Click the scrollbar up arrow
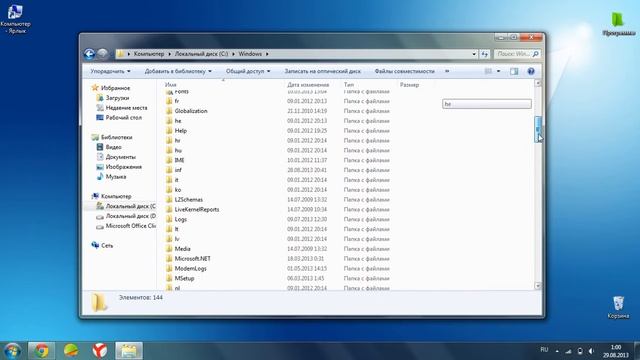640x360 pixels. pyautogui.click(x=538, y=83)
